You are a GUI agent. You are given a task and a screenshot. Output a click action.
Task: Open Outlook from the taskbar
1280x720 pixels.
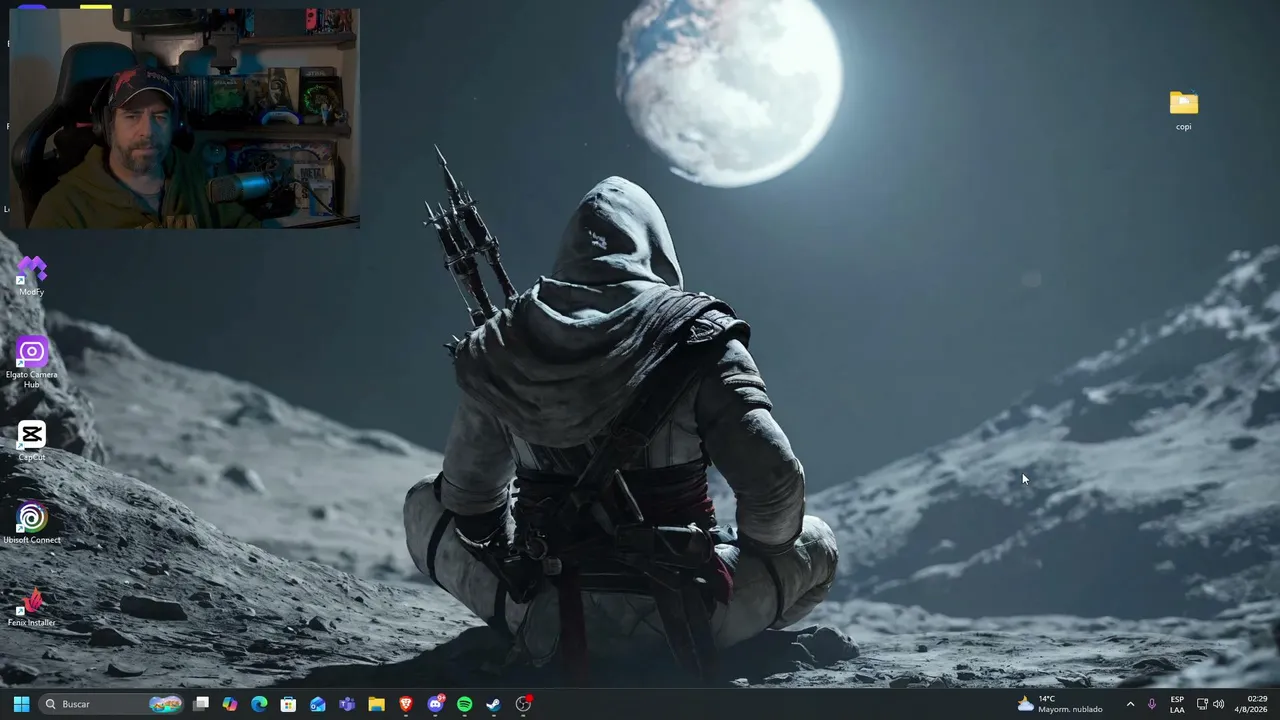(318, 704)
